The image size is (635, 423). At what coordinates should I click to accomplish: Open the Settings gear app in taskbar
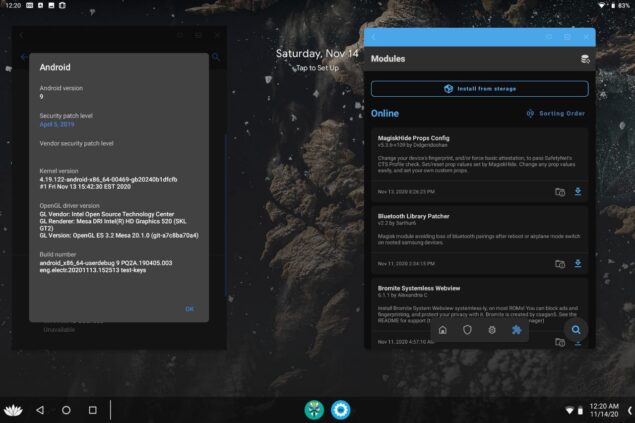pos(341,410)
